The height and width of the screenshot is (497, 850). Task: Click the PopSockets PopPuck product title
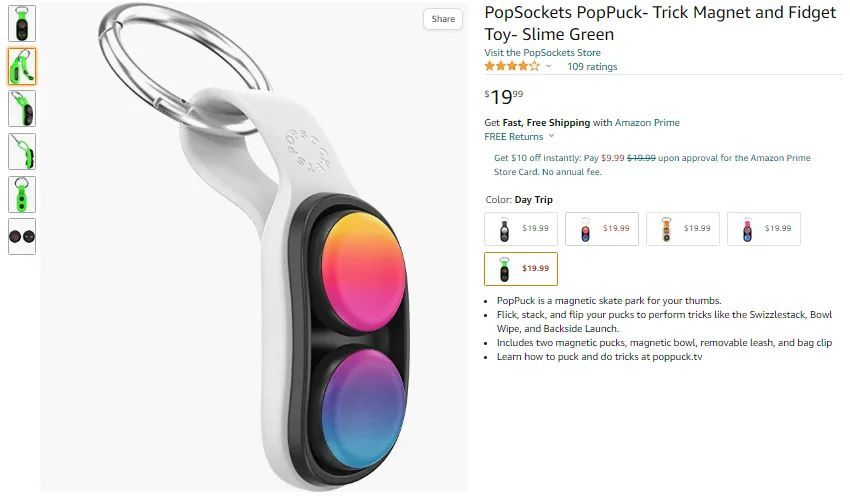pyautogui.click(x=660, y=24)
